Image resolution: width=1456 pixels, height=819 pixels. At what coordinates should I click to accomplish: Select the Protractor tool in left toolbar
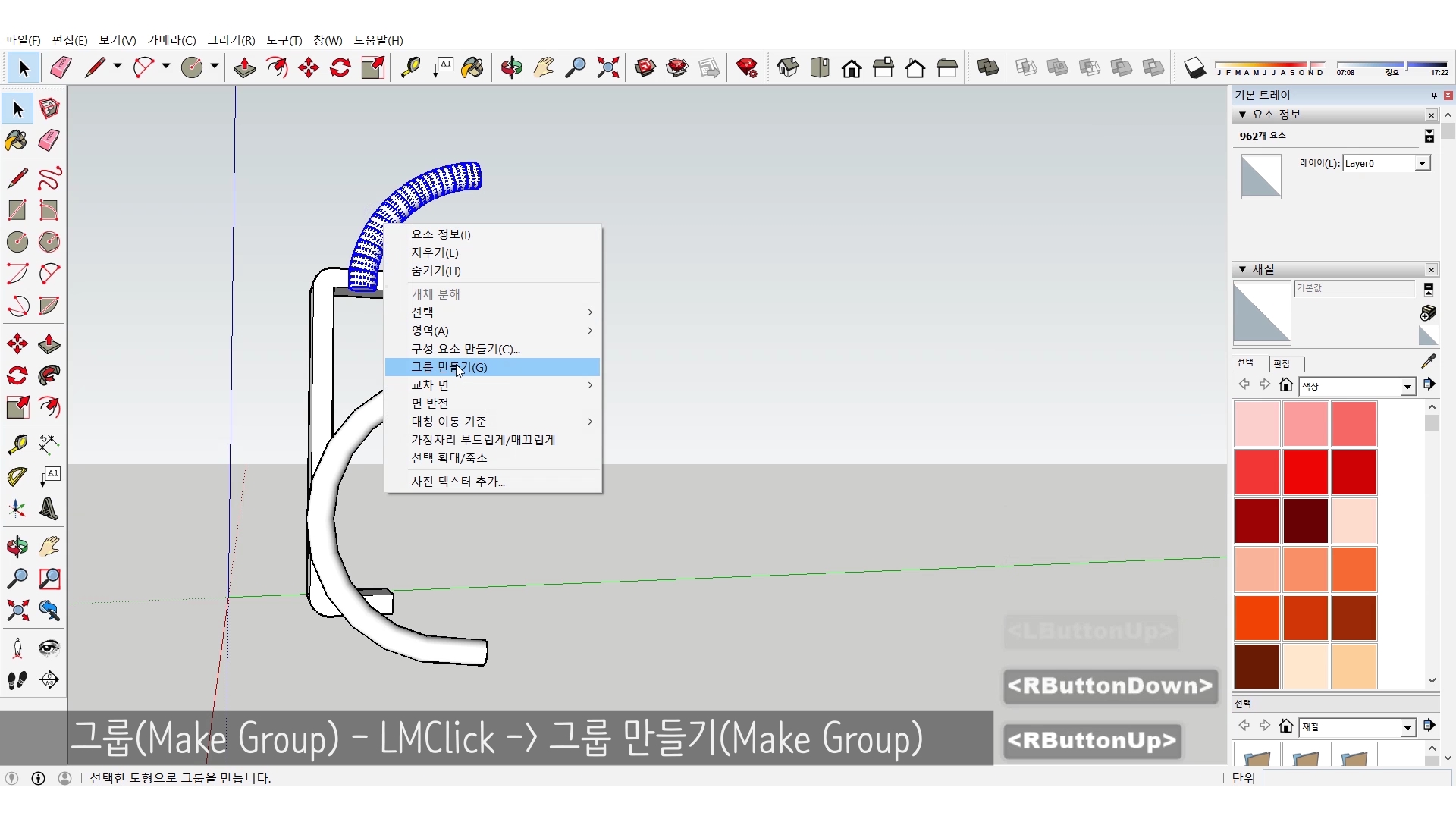pos(17,476)
